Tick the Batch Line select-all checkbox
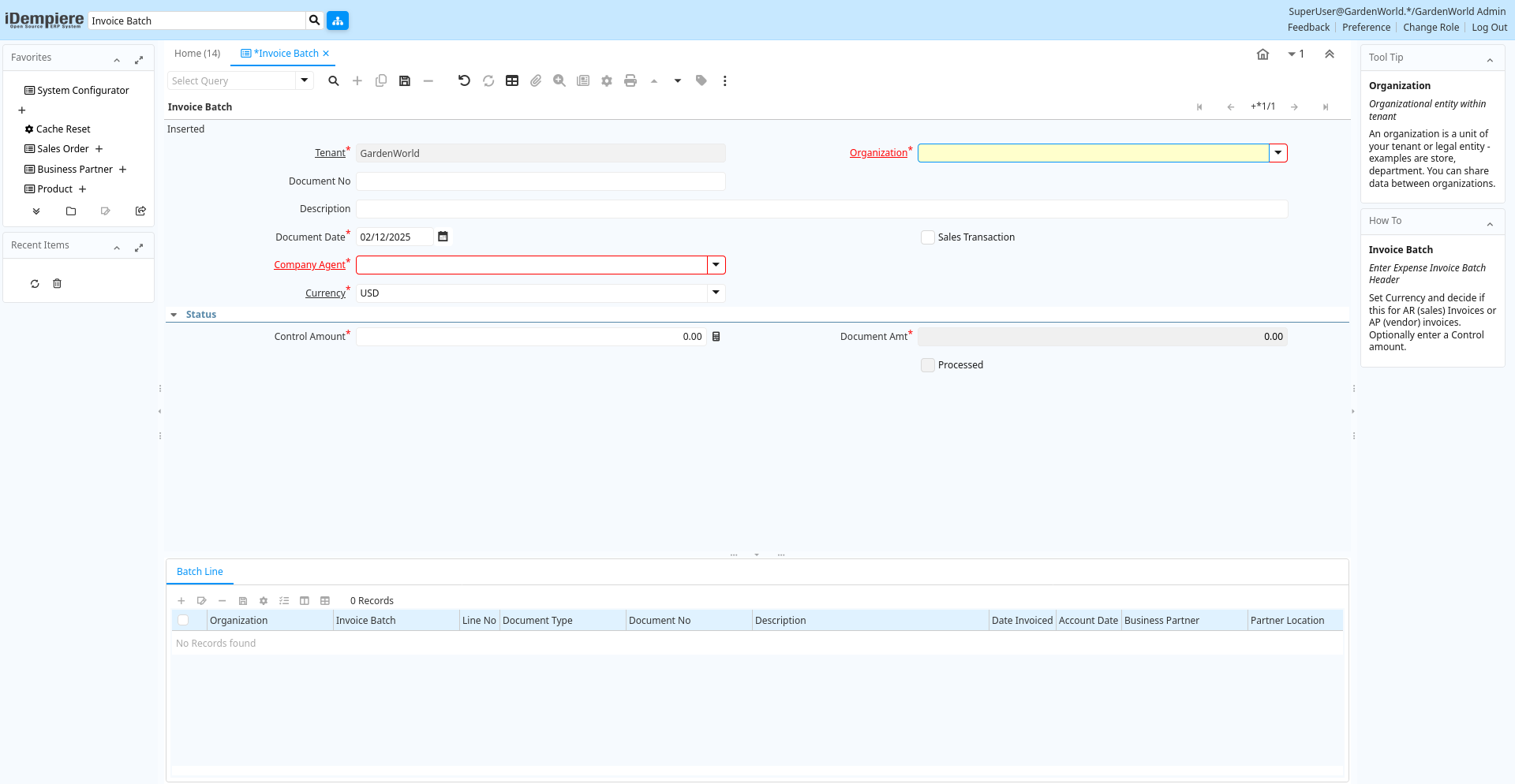 (183, 621)
